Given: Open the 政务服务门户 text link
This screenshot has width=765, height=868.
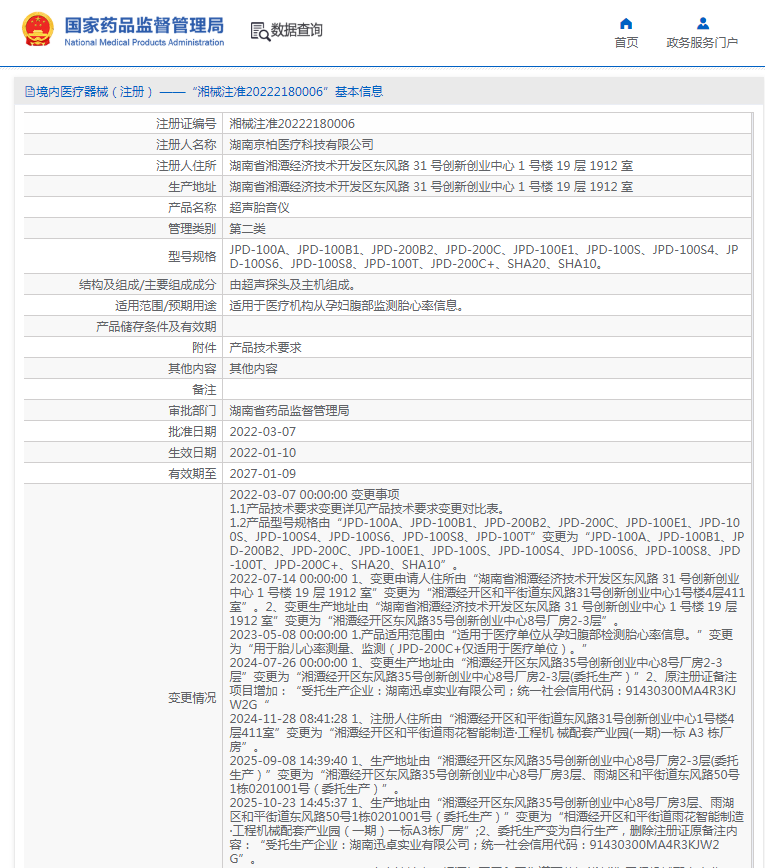Looking at the screenshot, I should (702, 43).
